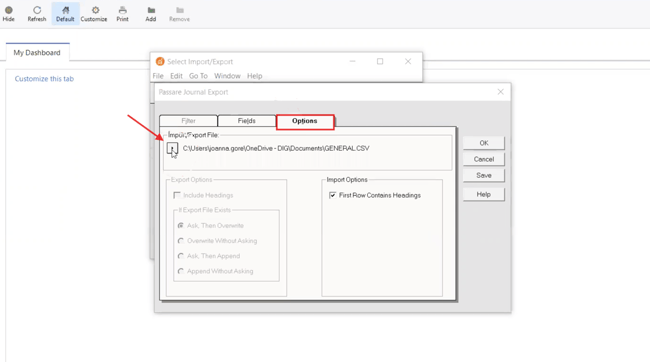Open the file browse button beside file path
The height and width of the screenshot is (362, 650).
click(x=172, y=148)
